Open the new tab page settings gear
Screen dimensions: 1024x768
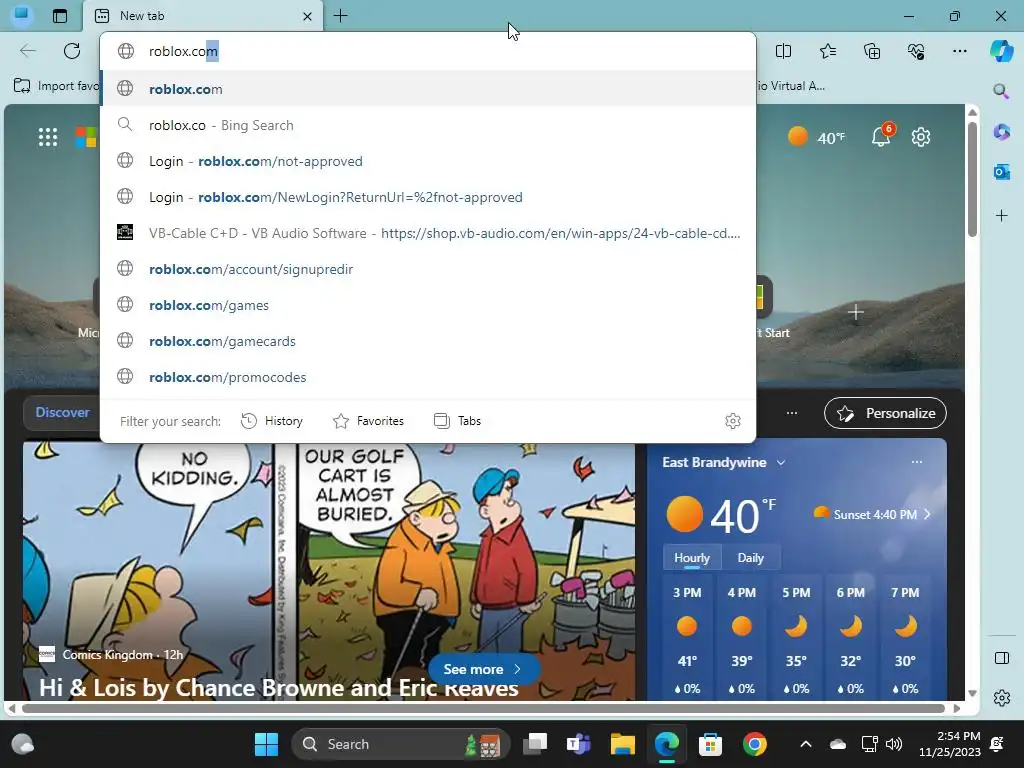pos(921,137)
